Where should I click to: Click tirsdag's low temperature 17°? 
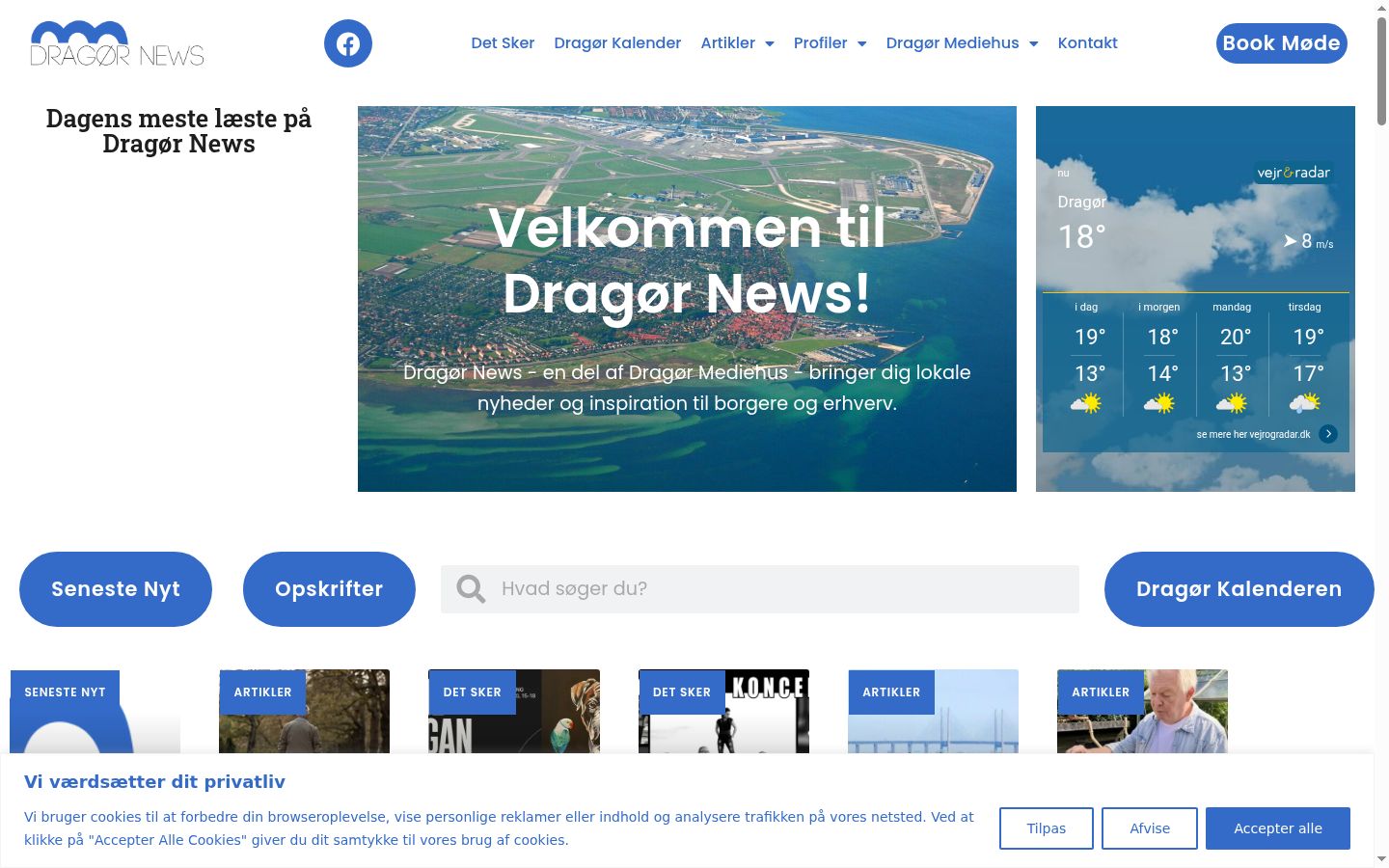(x=1309, y=373)
